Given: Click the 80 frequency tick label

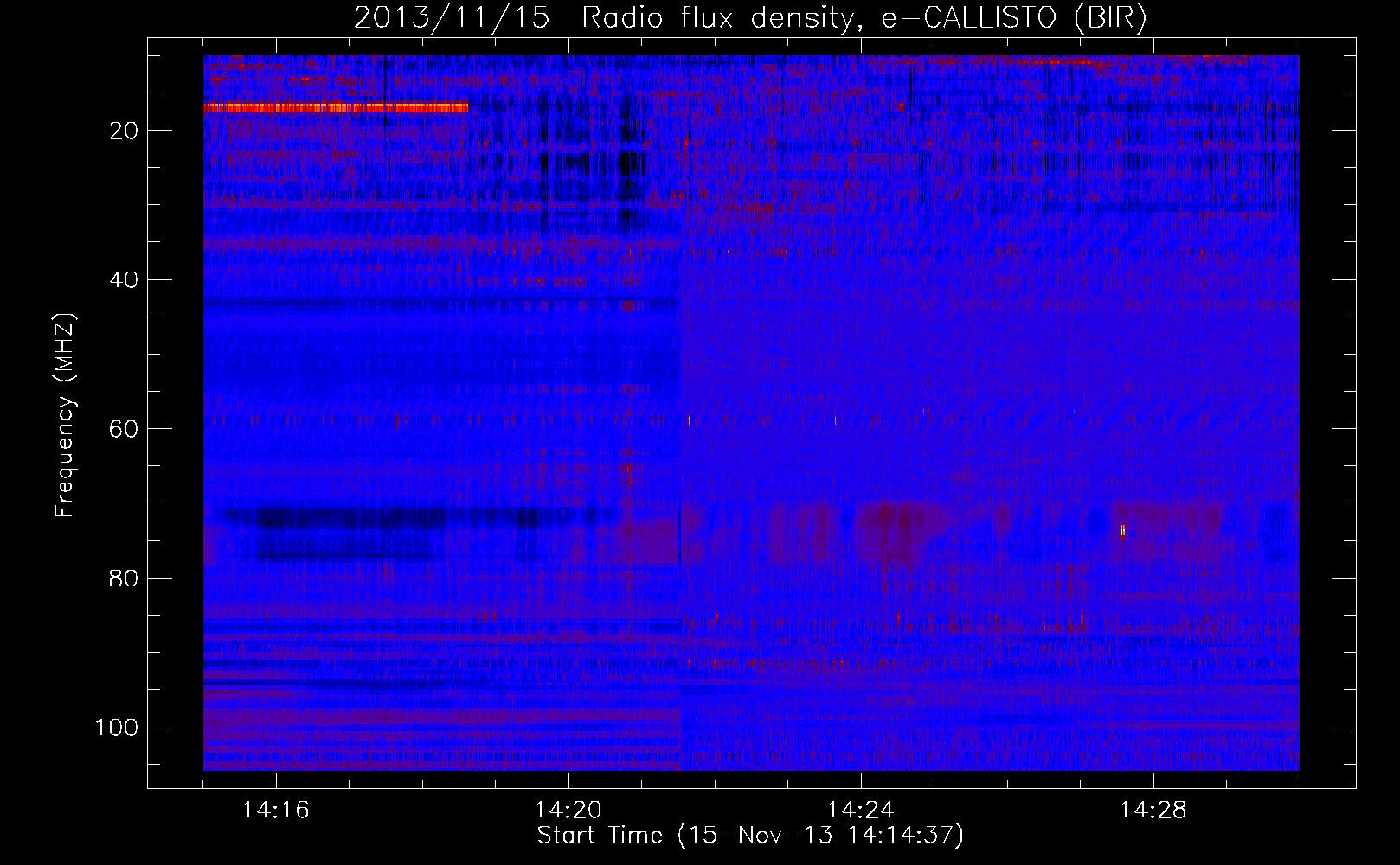Looking at the screenshot, I should click(x=125, y=579).
